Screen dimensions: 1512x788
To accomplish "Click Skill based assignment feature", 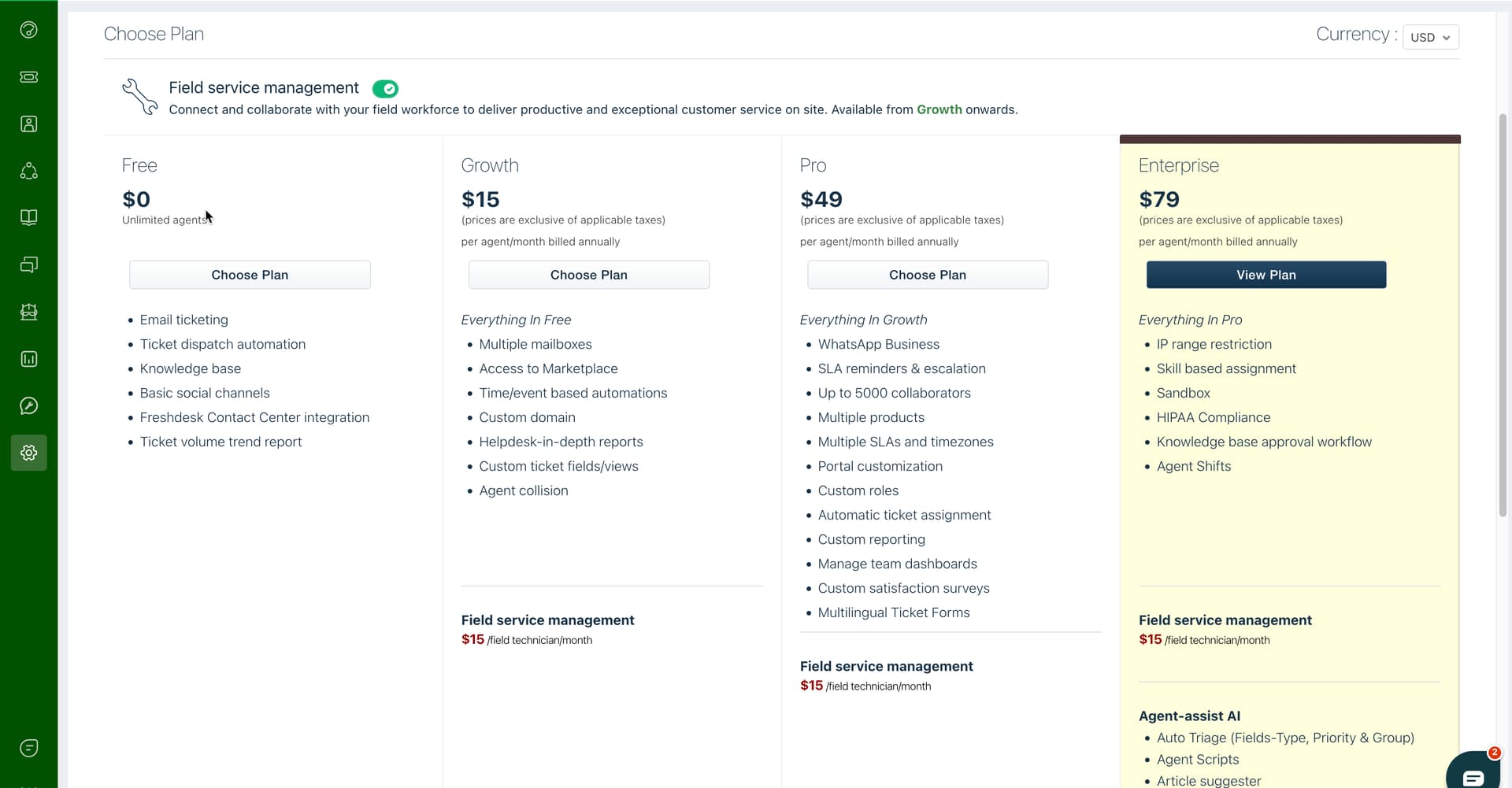I will pos(1226,368).
